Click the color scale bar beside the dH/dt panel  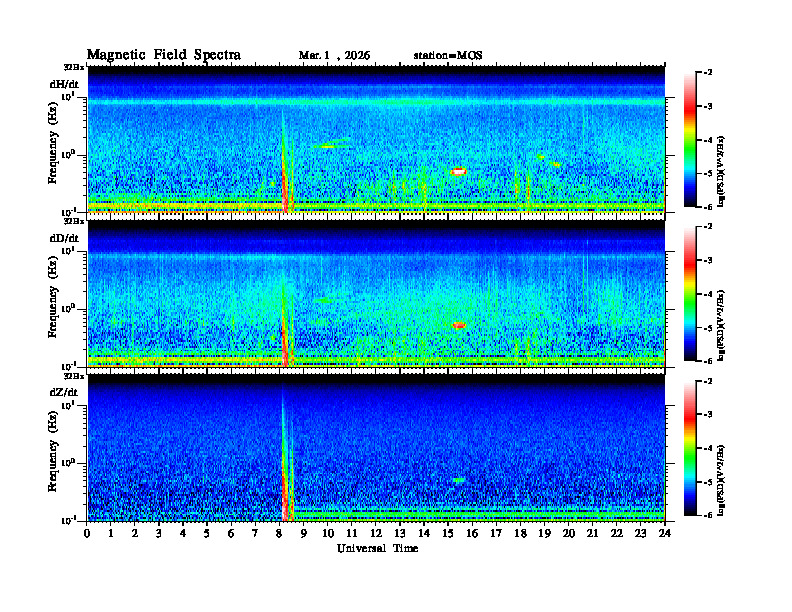point(690,140)
